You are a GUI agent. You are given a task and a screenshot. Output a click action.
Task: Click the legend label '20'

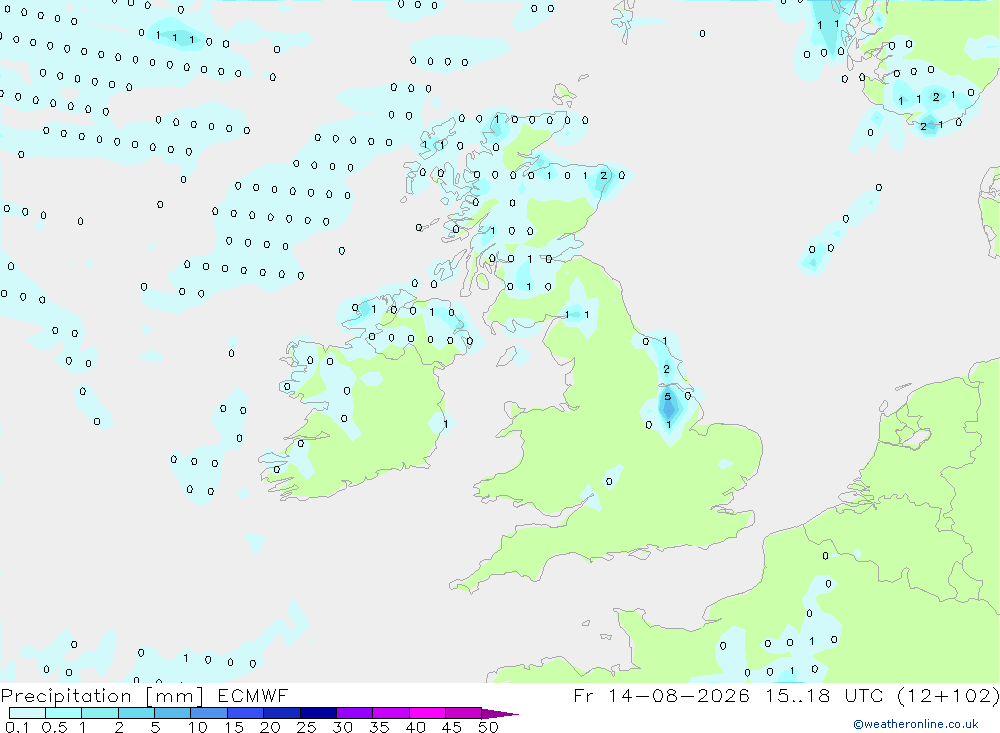(270, 727)
